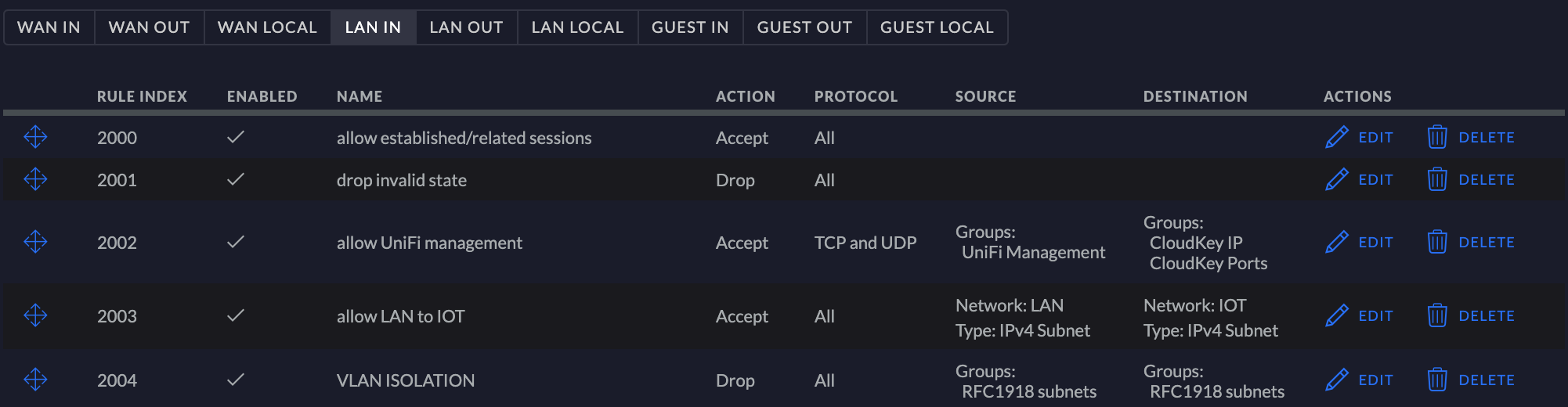Click pencil icon for allow LAN to IOT
The height and width of the screenshot is (407, 1568).
(x=1337, y=315)
